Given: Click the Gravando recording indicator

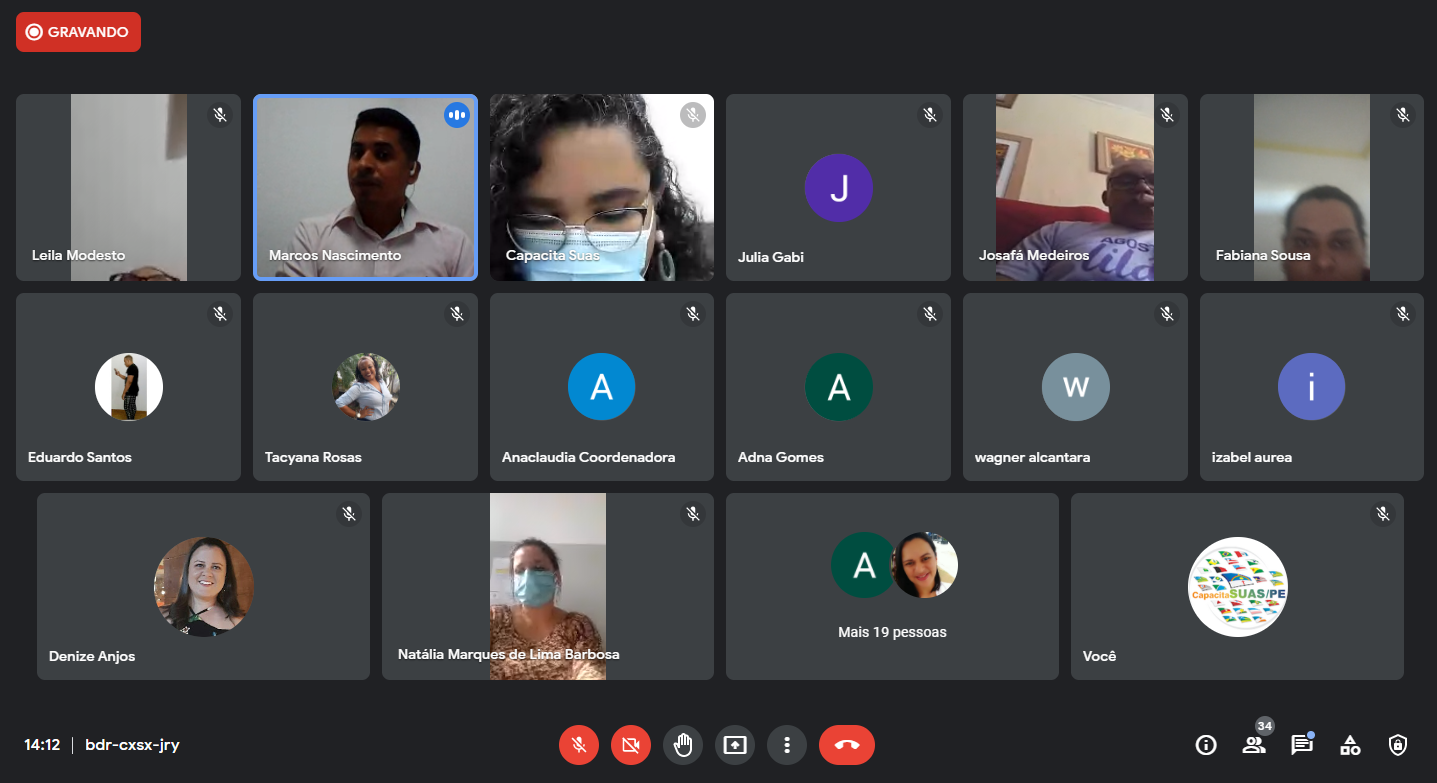Looking at the screenshot, I should [78, 32].
